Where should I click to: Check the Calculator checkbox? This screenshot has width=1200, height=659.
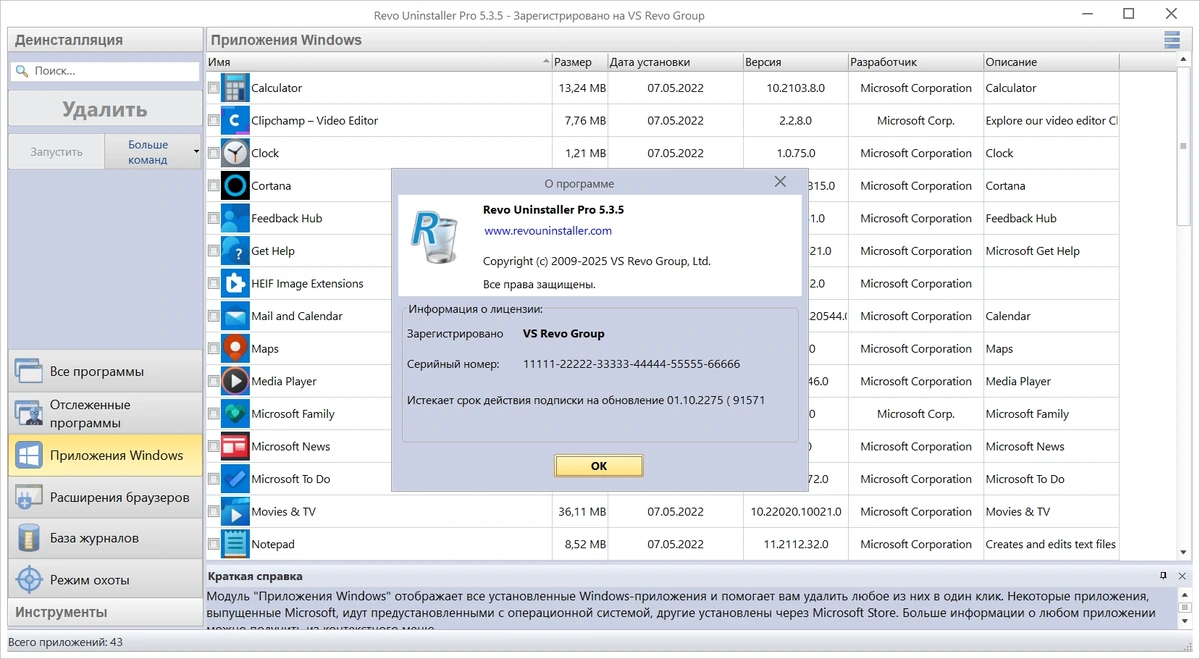(214, 88)
